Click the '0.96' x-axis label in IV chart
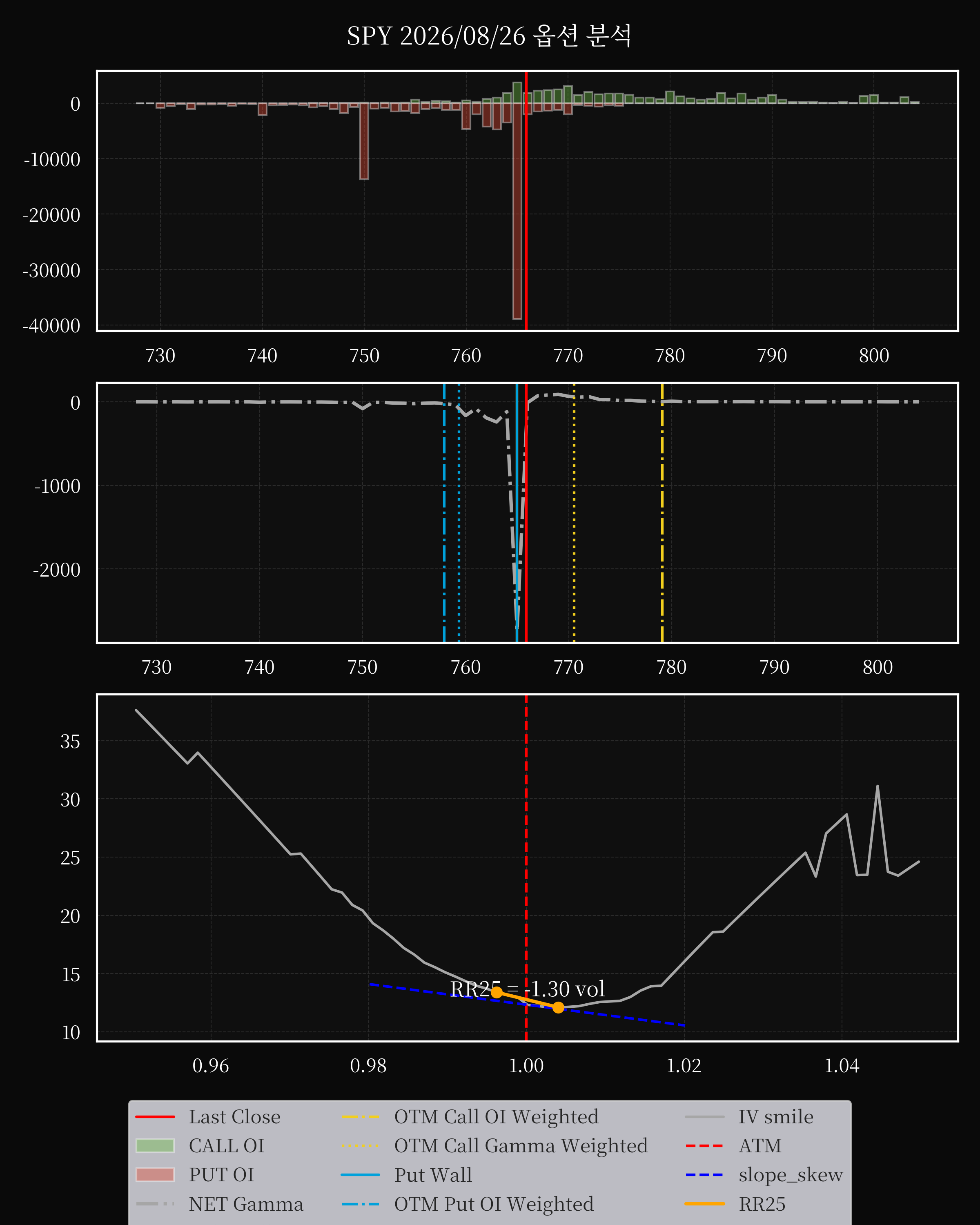 point(211,1066)
